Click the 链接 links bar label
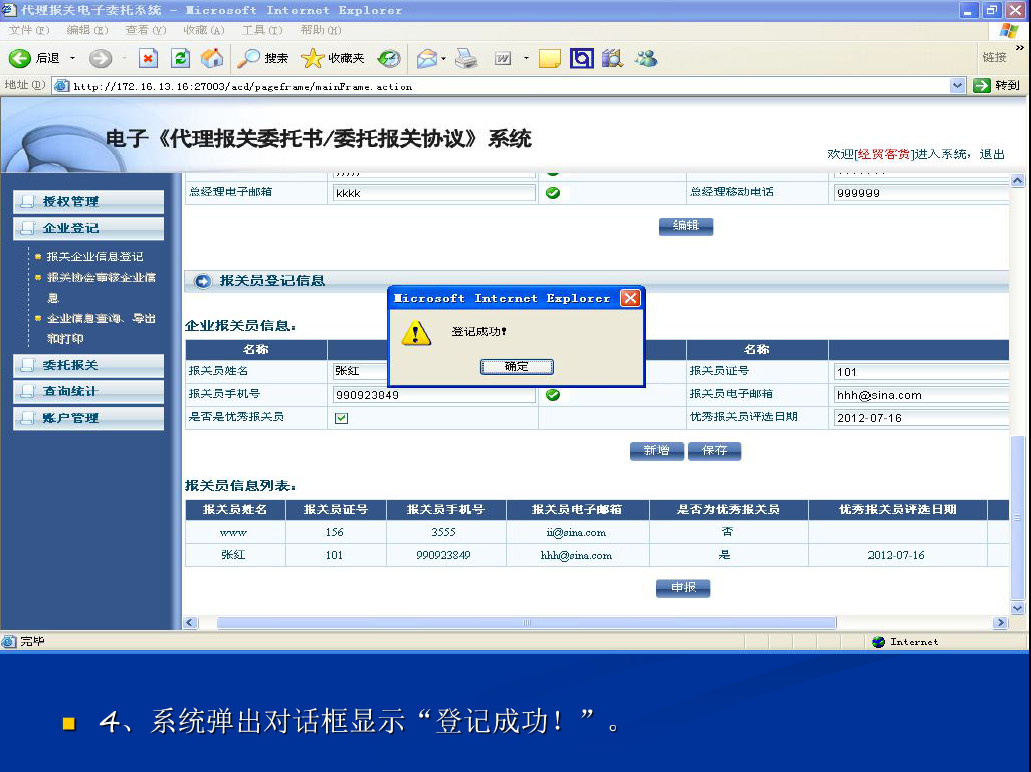The width and height of the screenshot is (1031, 772). [994, 57]
